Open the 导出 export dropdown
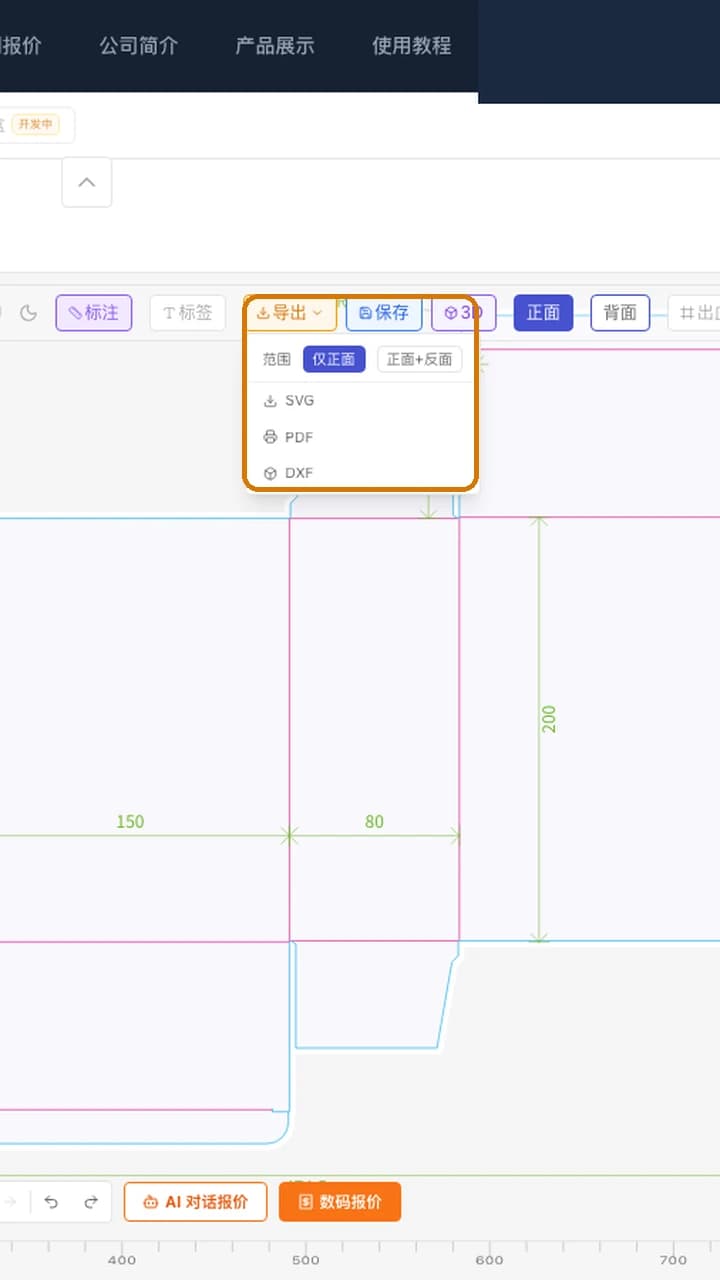This screenshot has width=720, height=1280. tap(290, 313)
